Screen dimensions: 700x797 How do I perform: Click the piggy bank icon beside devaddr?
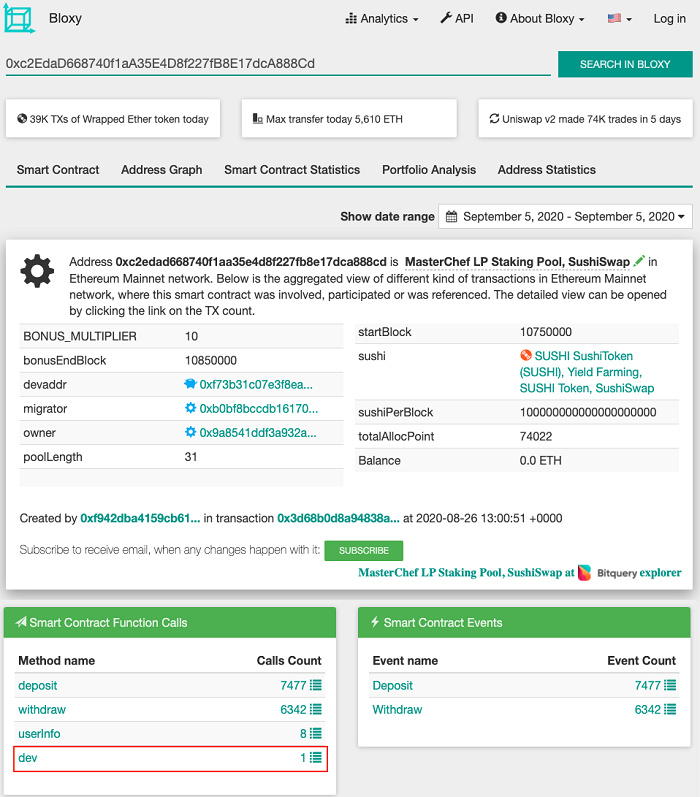190,384
